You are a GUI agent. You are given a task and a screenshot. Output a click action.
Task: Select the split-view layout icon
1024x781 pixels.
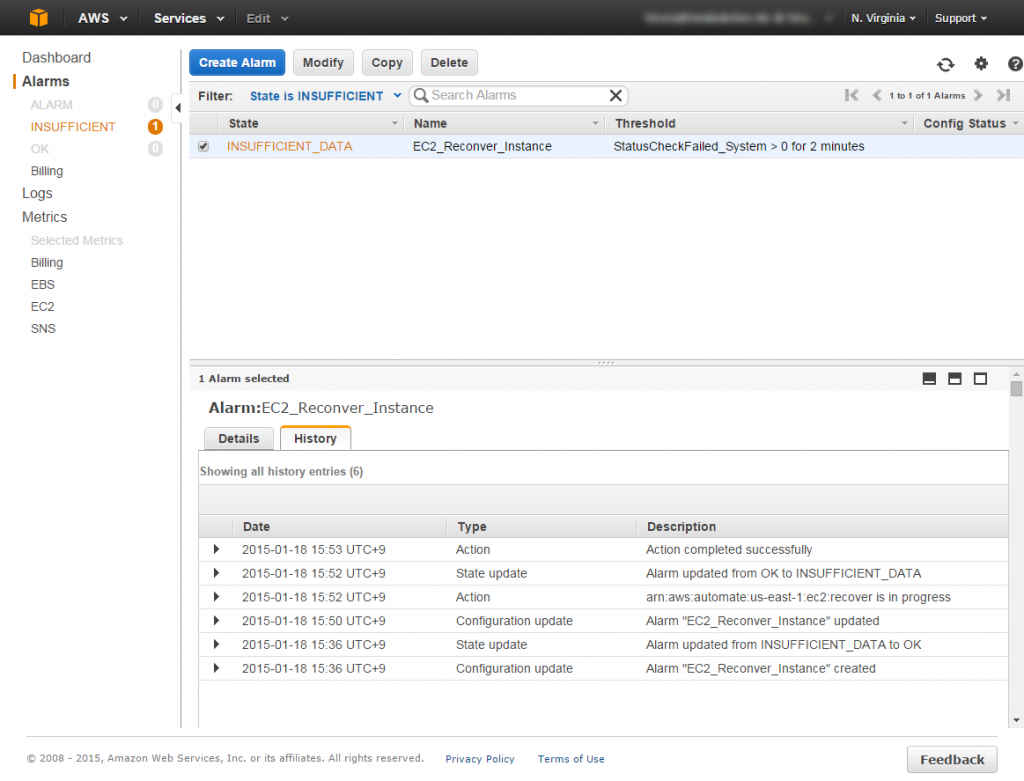point(954,378)
